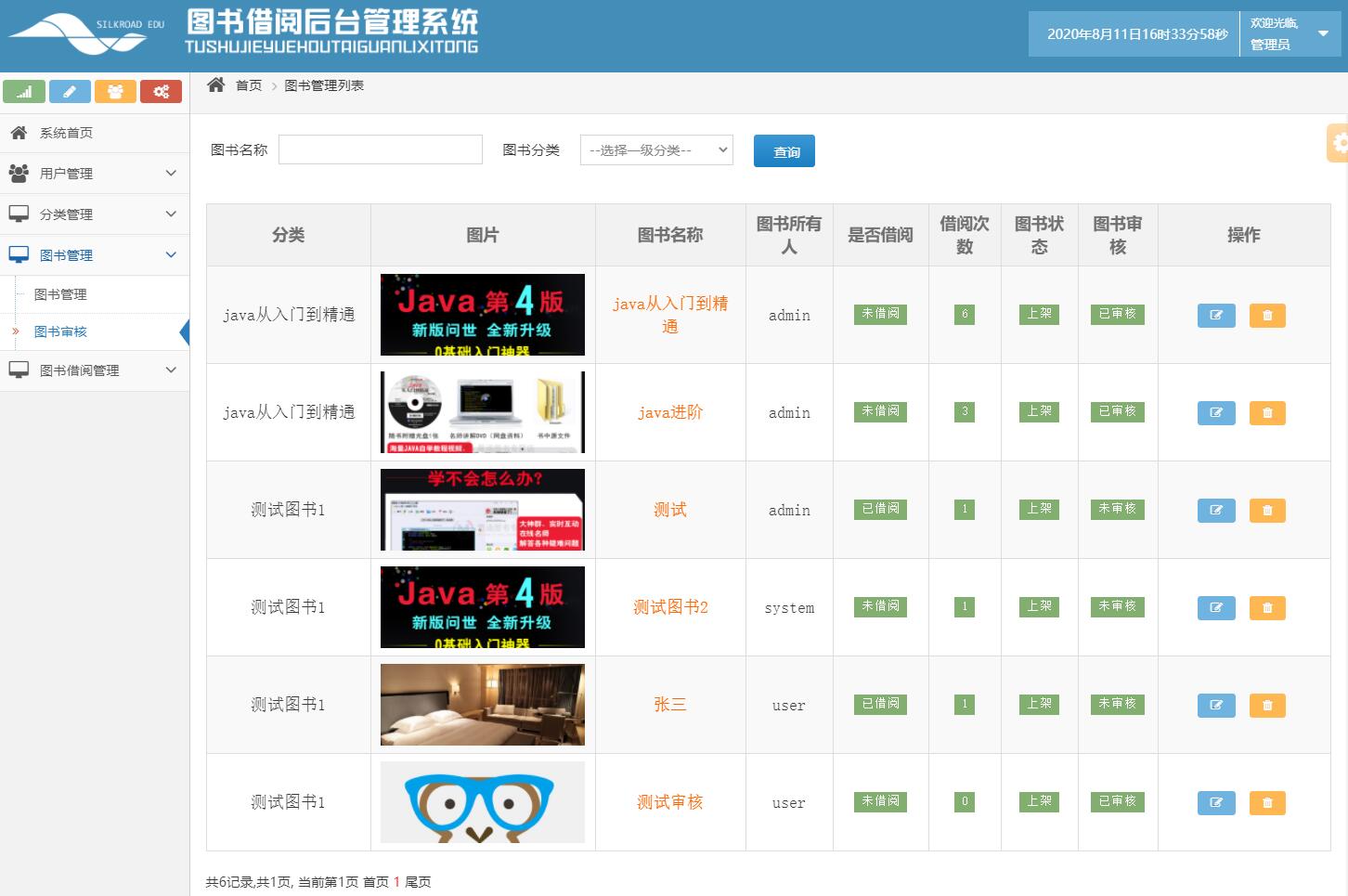Open the 图书分类 category dropdown
The image size is (1348, 896).
(656, 149)
